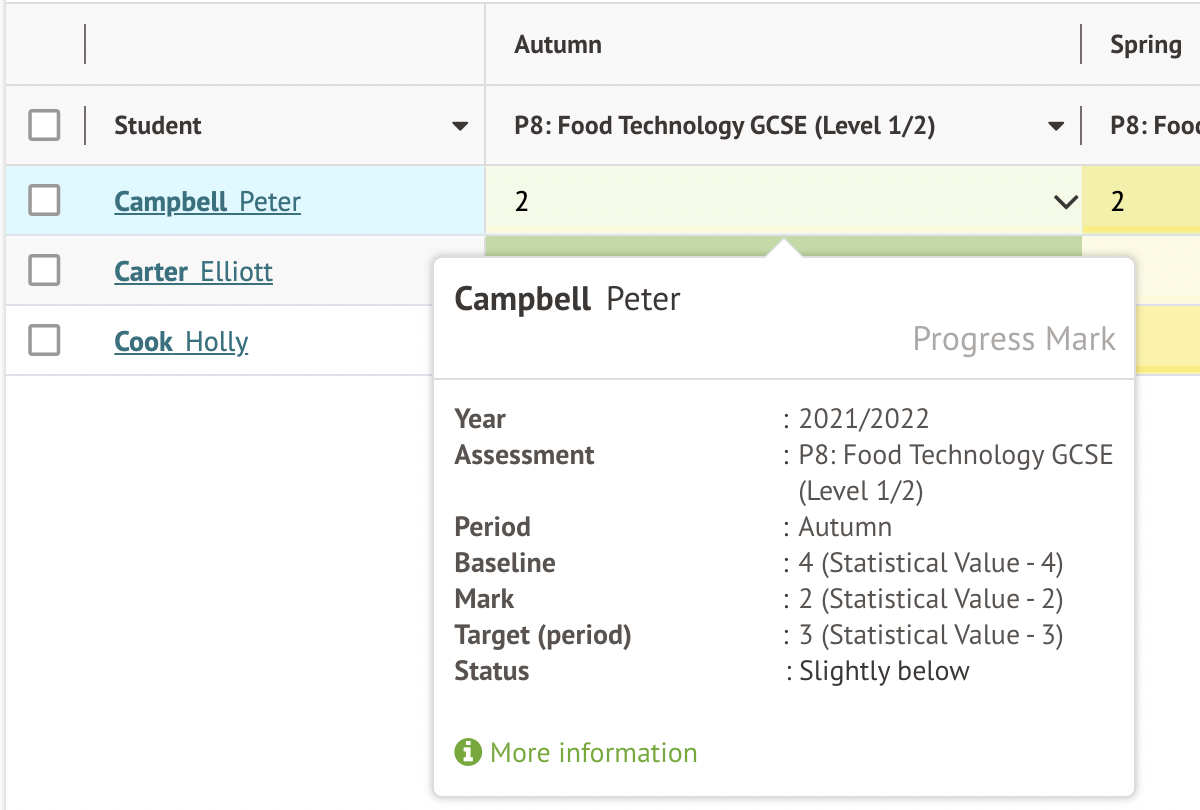
Task: Click the Progress Mark label in tooltip
Action: click(1013, 339)
